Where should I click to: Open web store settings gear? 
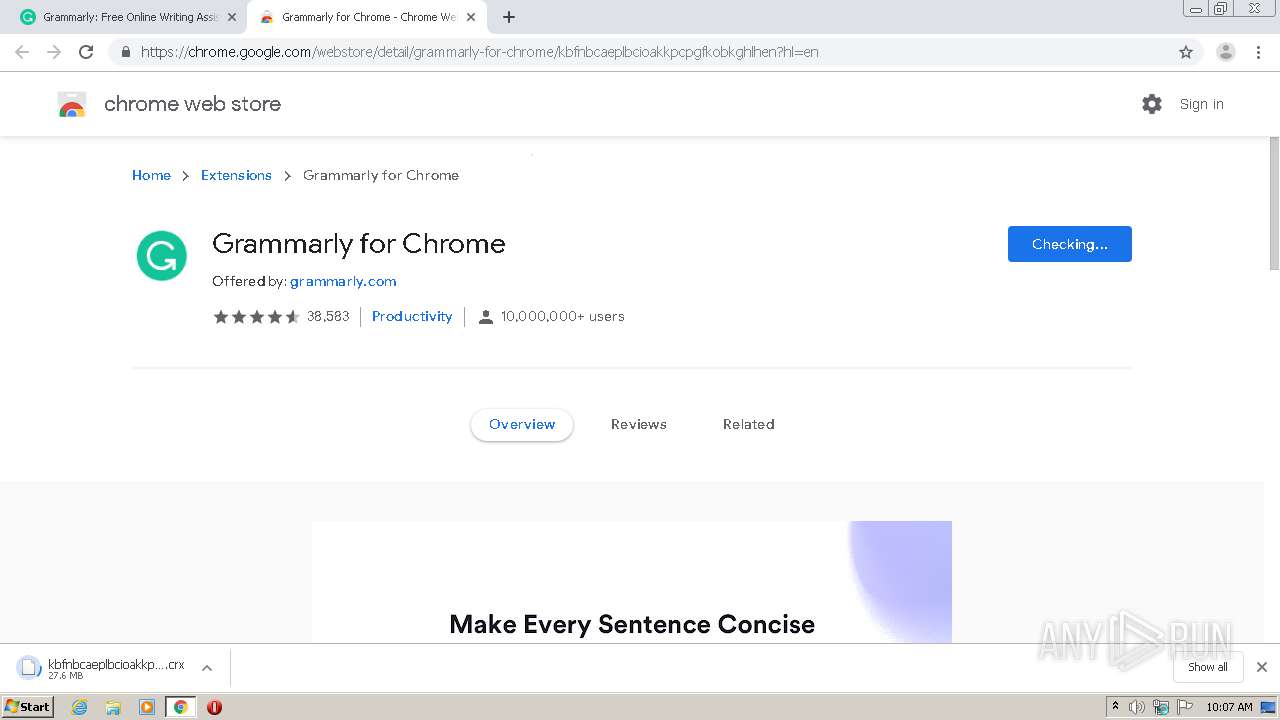1152,104
